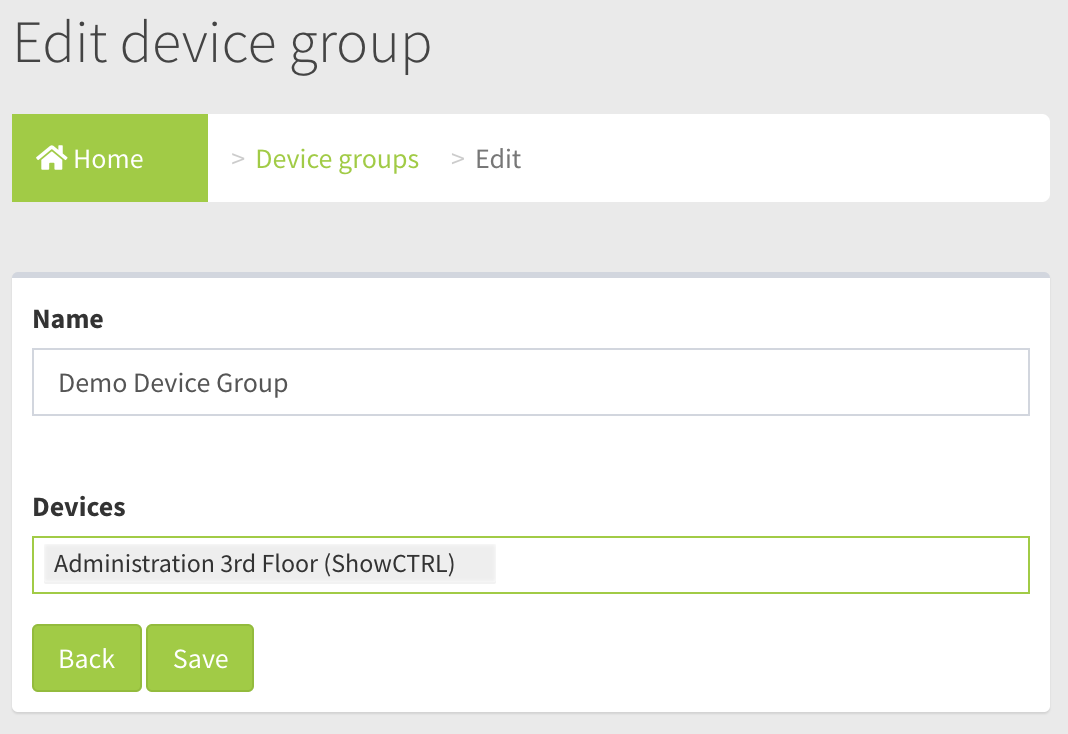1068x734 pixels.
Task: Click blank form area right of Save
Action: [x=640, y=658]
